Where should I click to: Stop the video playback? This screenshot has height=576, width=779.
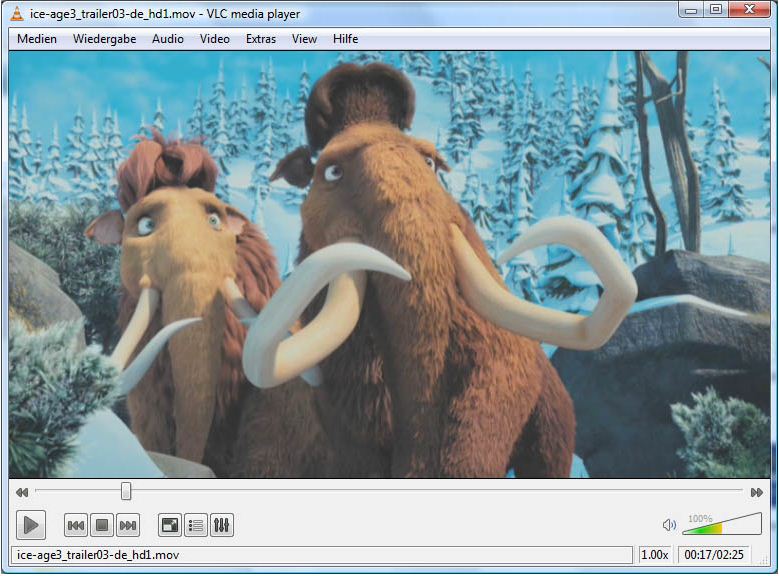pos(102,525)
